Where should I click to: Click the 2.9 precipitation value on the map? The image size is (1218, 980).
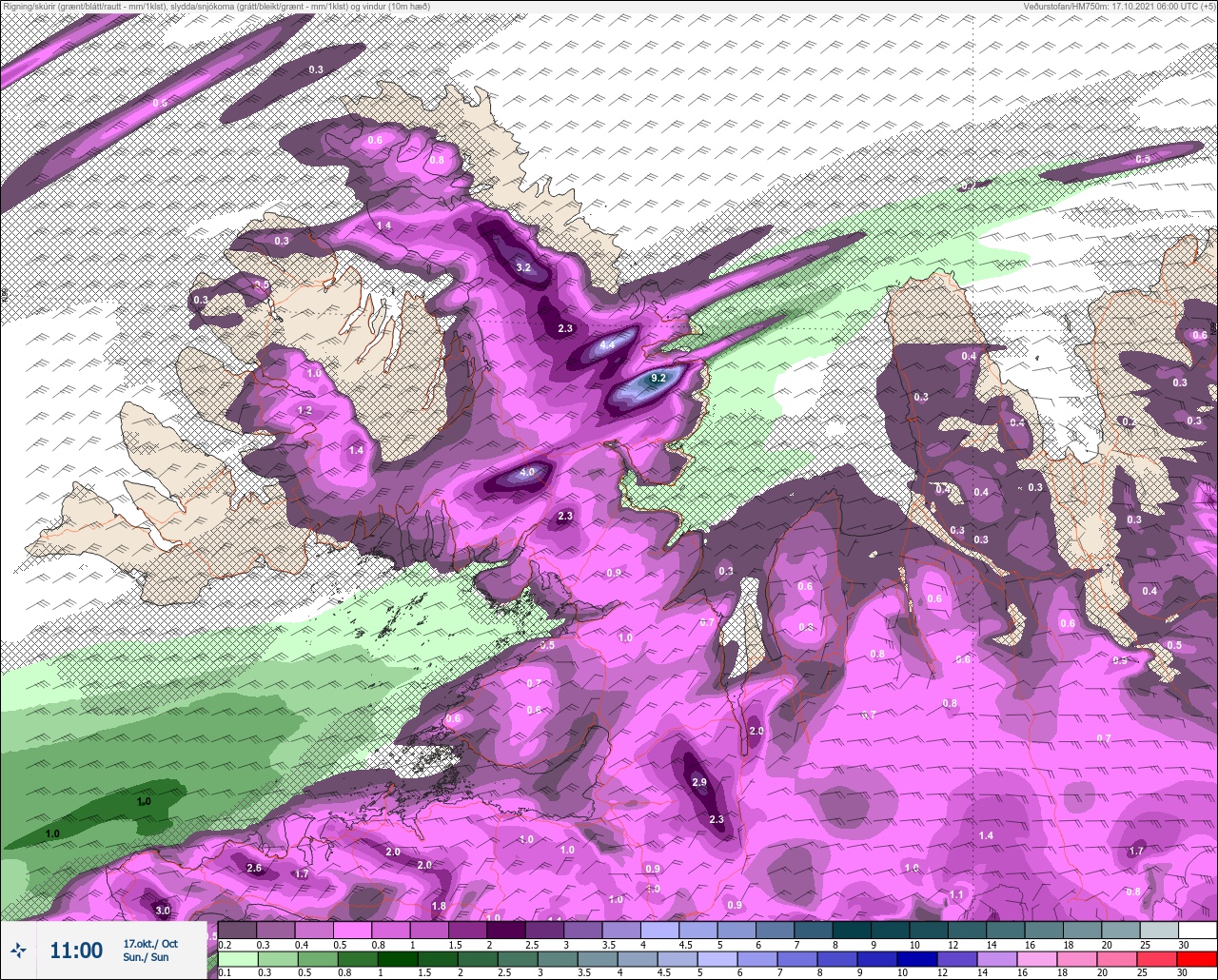point(699,782)
